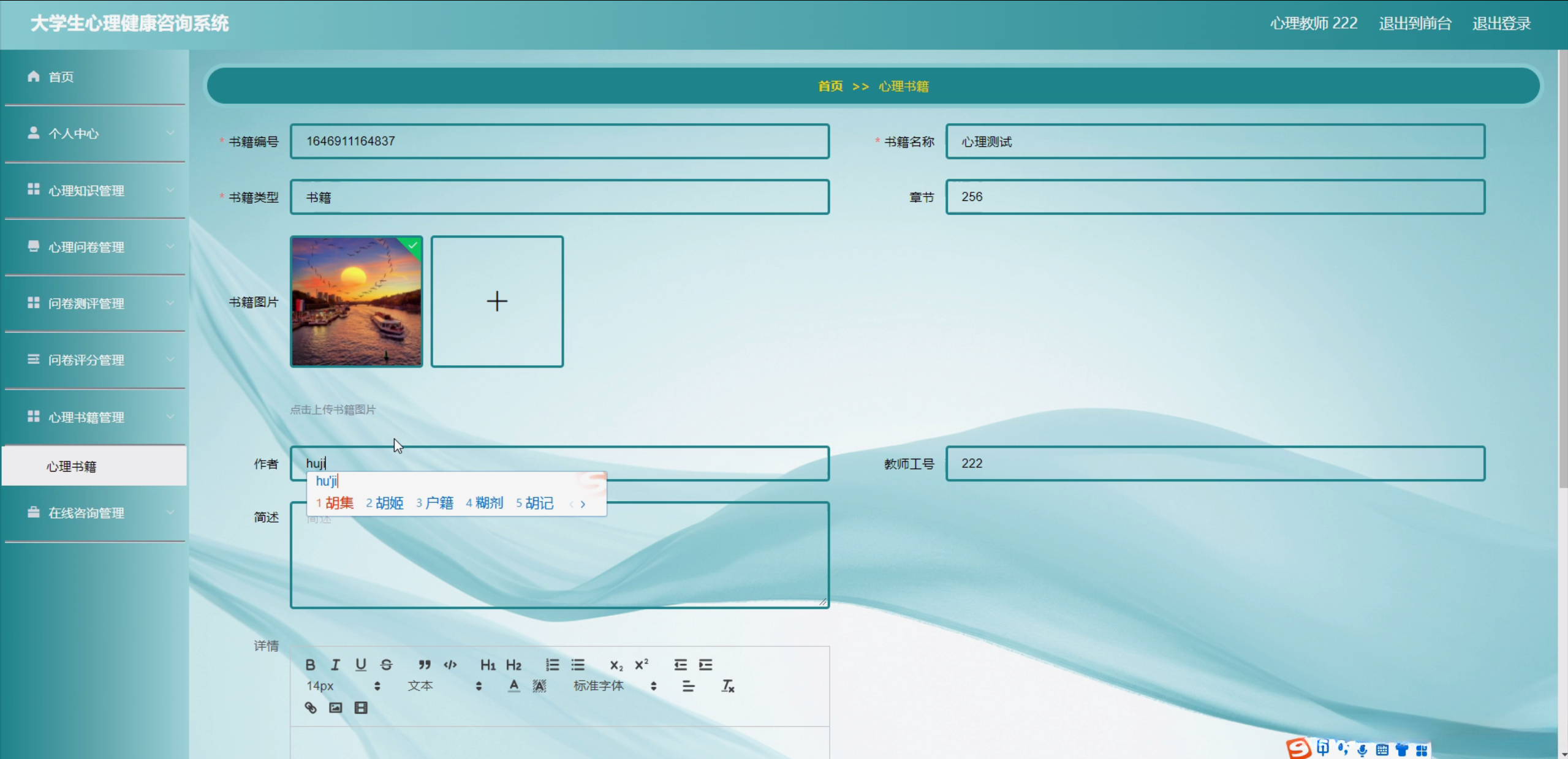Screen dimensions: 1568x759
Task: Open the text color picker
Action: tap(514, 686)
